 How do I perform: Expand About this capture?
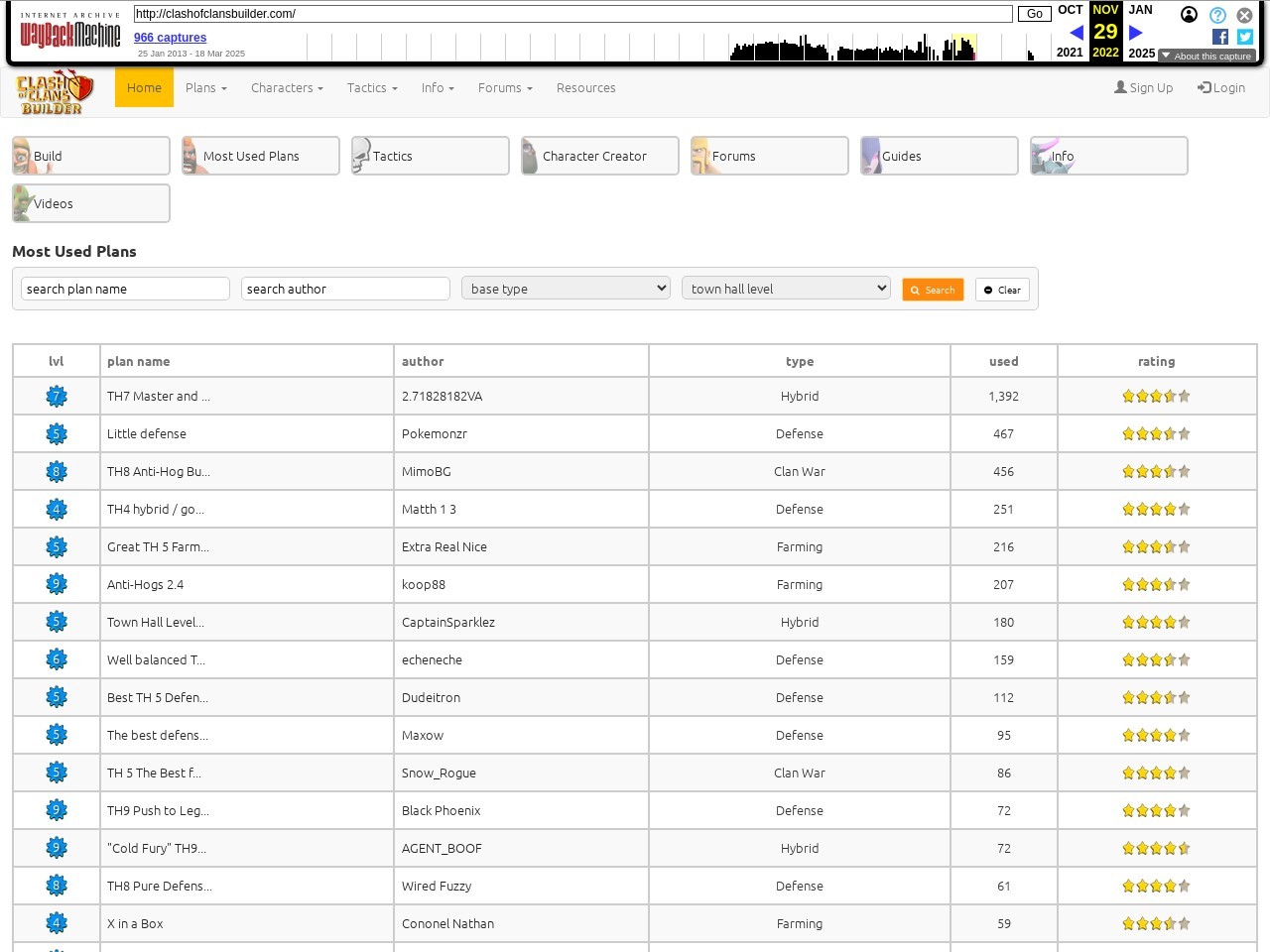tap(1206, 57)
